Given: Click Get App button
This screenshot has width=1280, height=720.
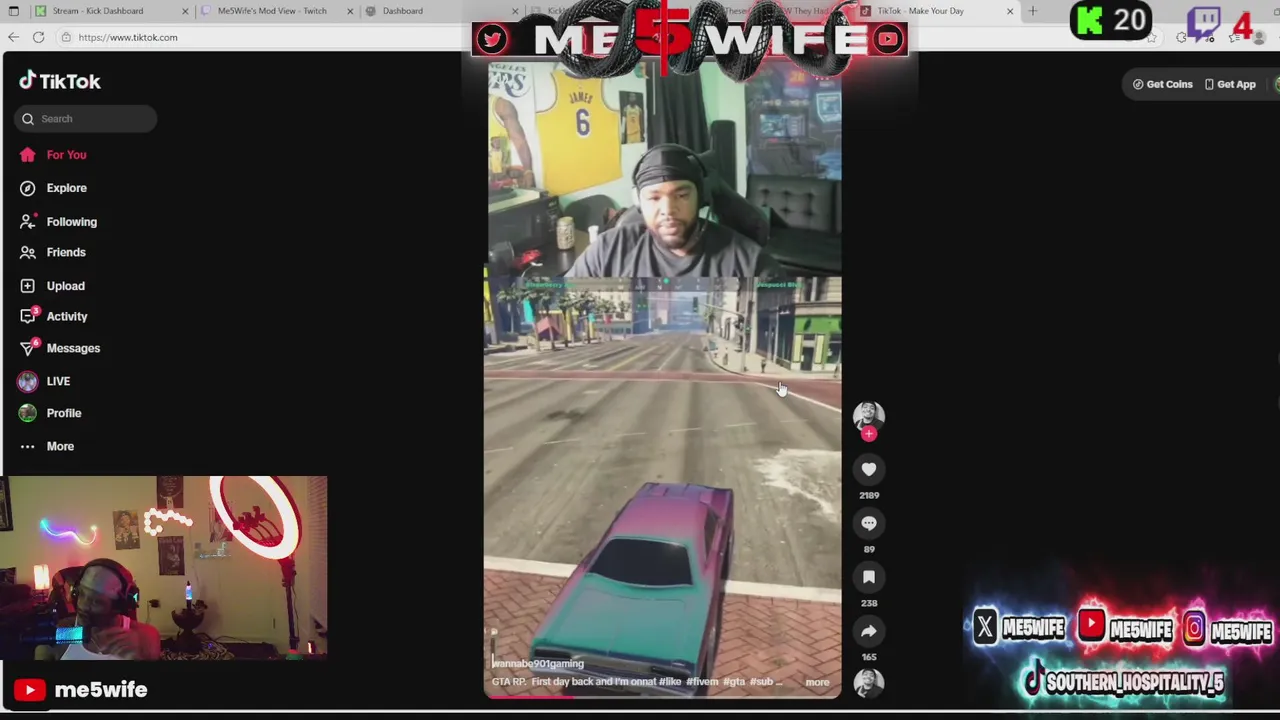Looking at the screenshot, I should (1230, 85).
